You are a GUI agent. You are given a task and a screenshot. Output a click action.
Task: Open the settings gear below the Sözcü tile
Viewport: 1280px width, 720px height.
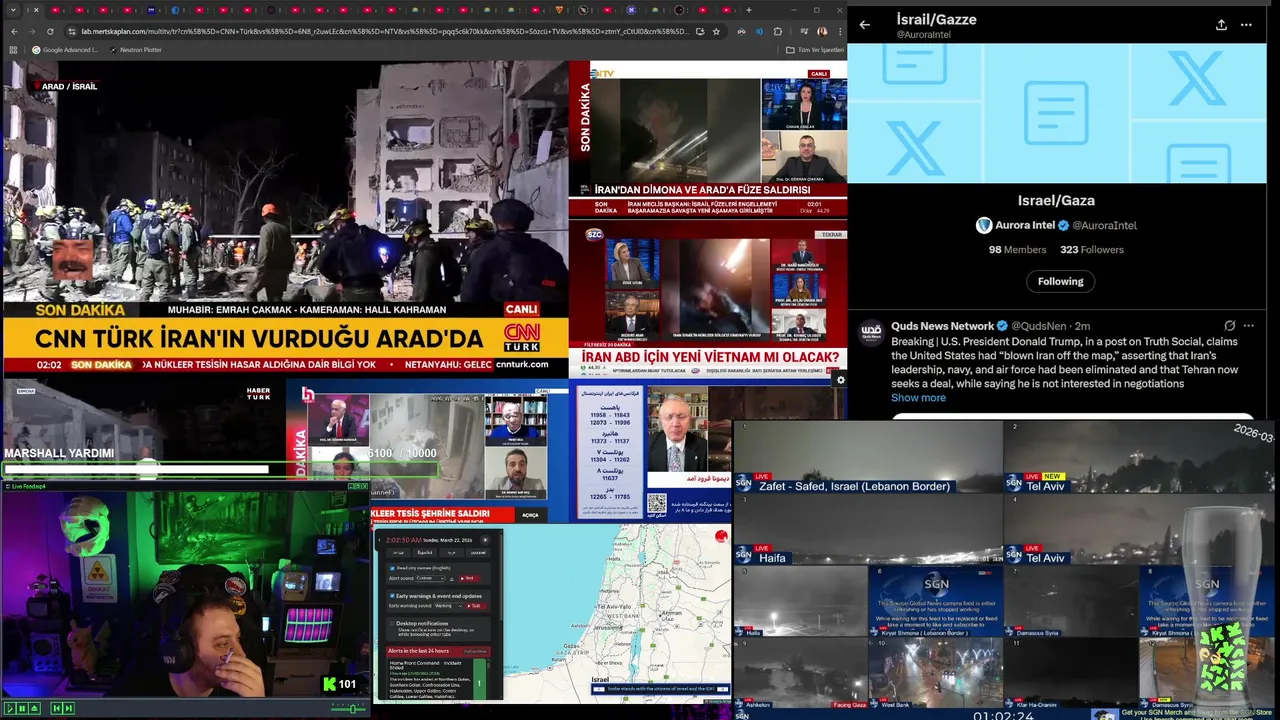(x=840, y=380)
